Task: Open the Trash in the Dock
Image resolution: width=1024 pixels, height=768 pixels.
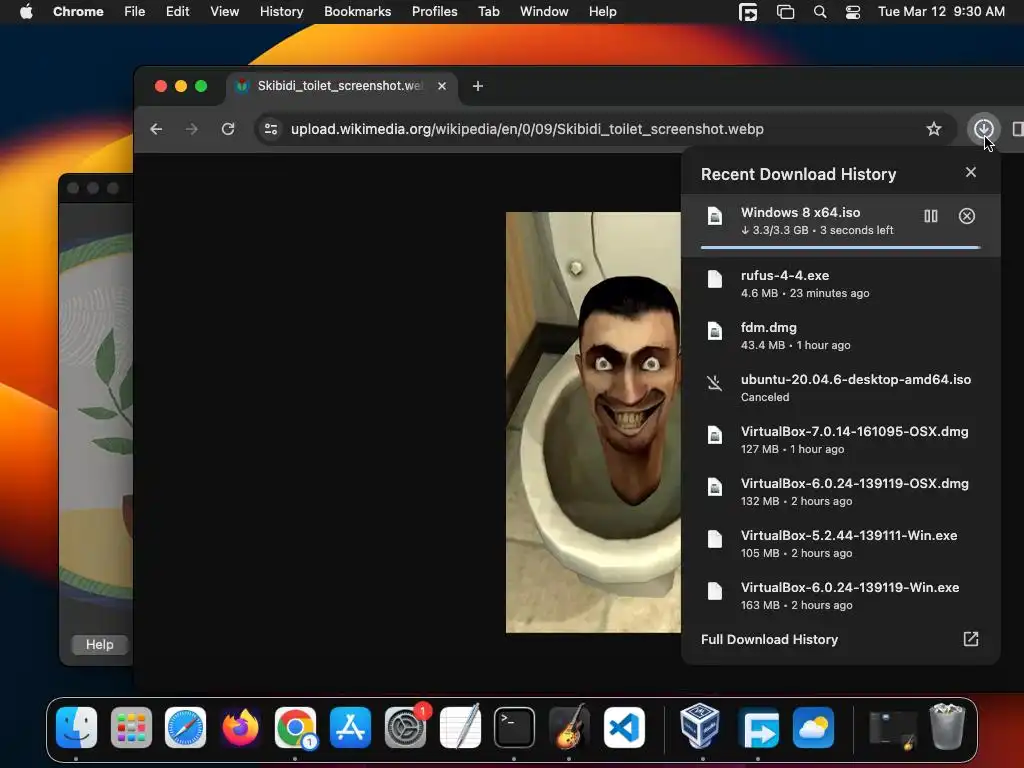Action: click(x=947, y=727)
